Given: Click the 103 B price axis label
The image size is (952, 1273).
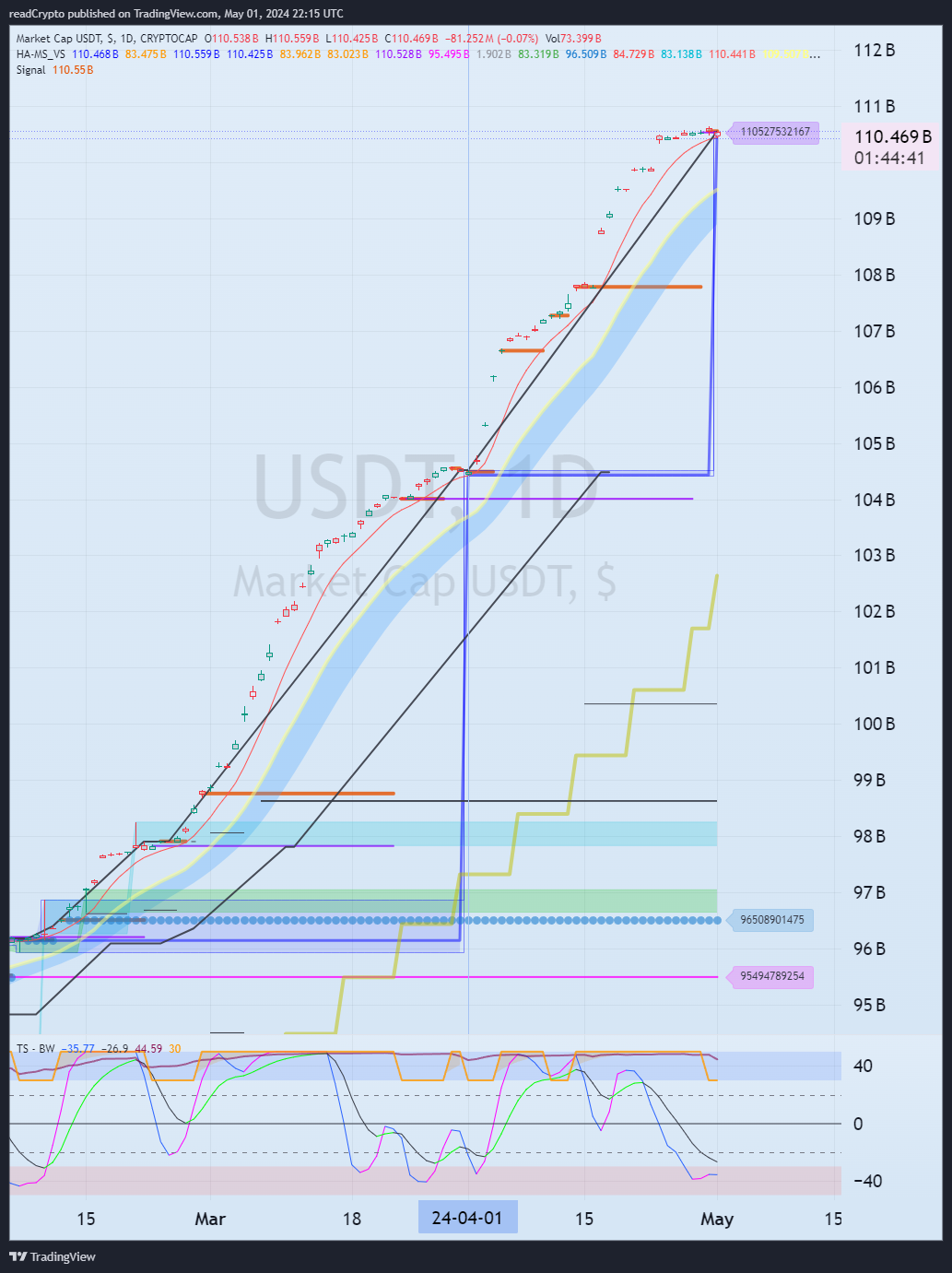Looking at the screenshot, I should (x=875, y=555).
